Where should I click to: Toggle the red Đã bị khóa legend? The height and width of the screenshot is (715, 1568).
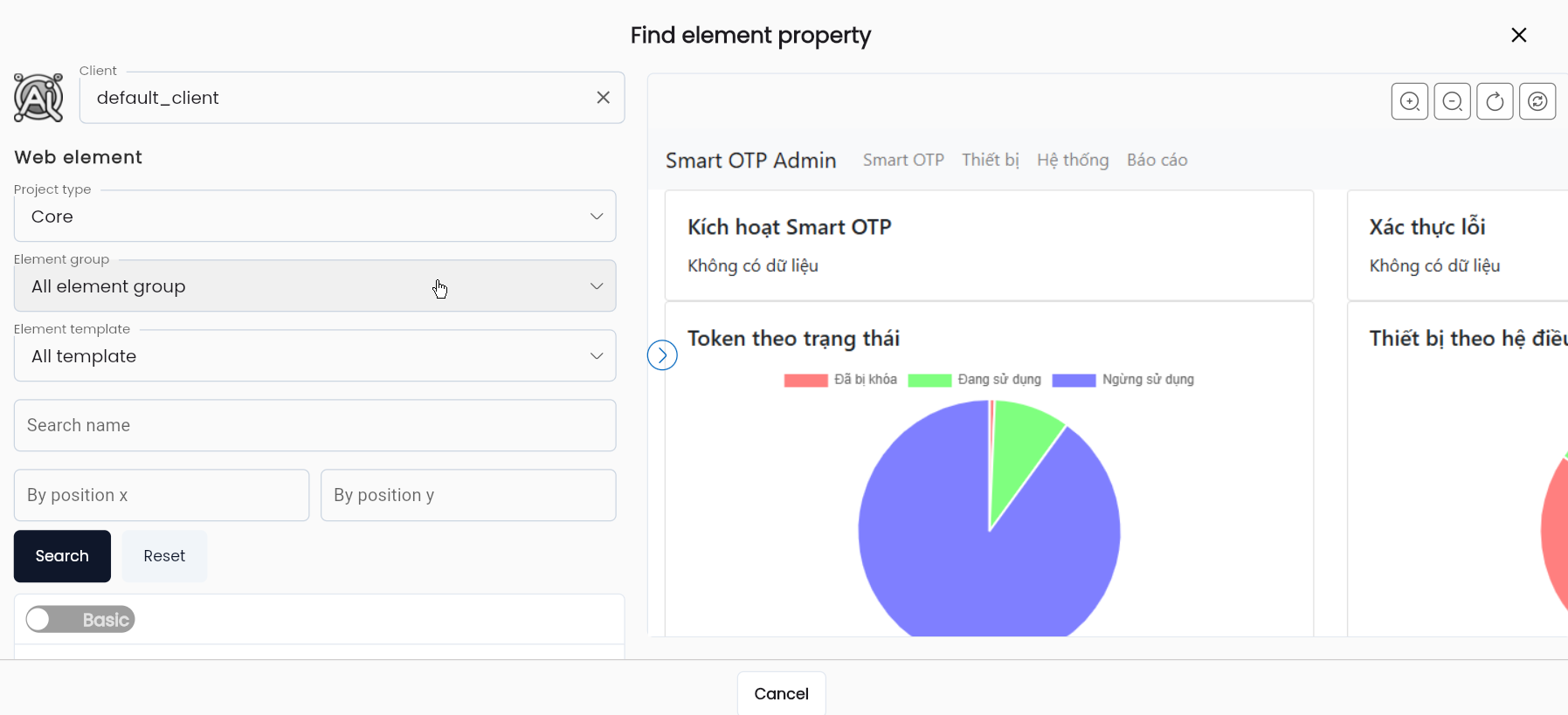(840, 380)
